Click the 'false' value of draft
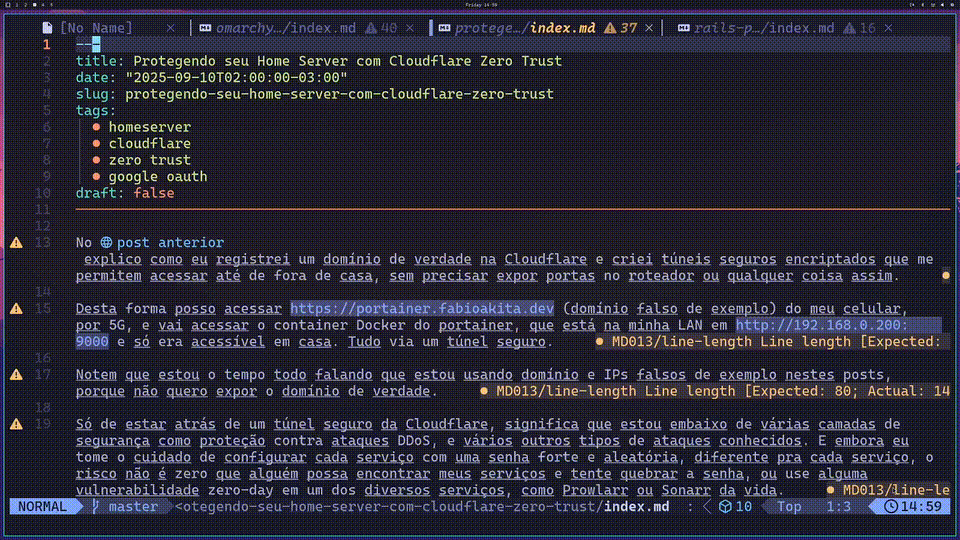This screenshot has height=540, width=960. tap(154, 193)
